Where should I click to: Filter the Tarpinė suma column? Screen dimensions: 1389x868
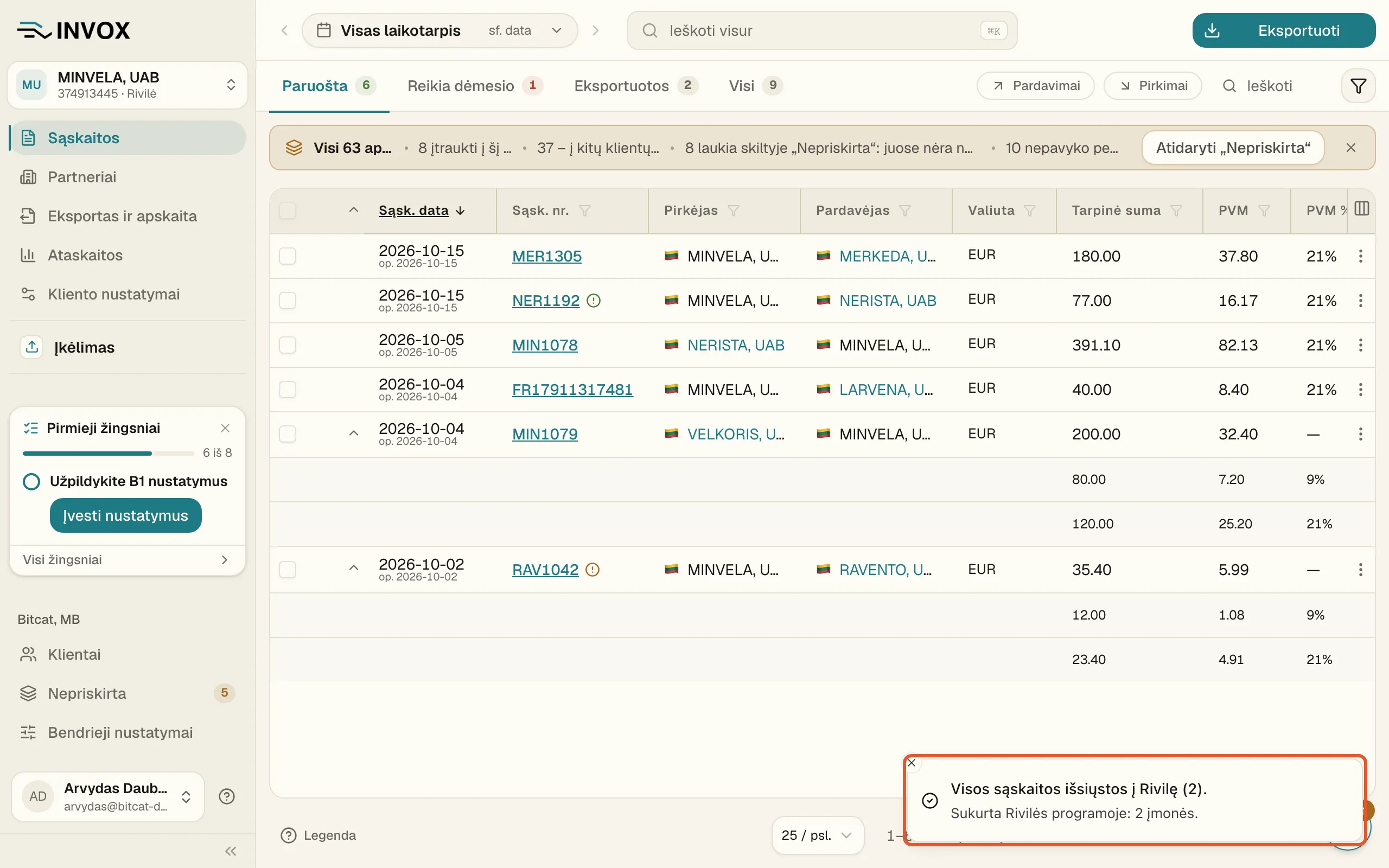click(x=1176, y=210)
